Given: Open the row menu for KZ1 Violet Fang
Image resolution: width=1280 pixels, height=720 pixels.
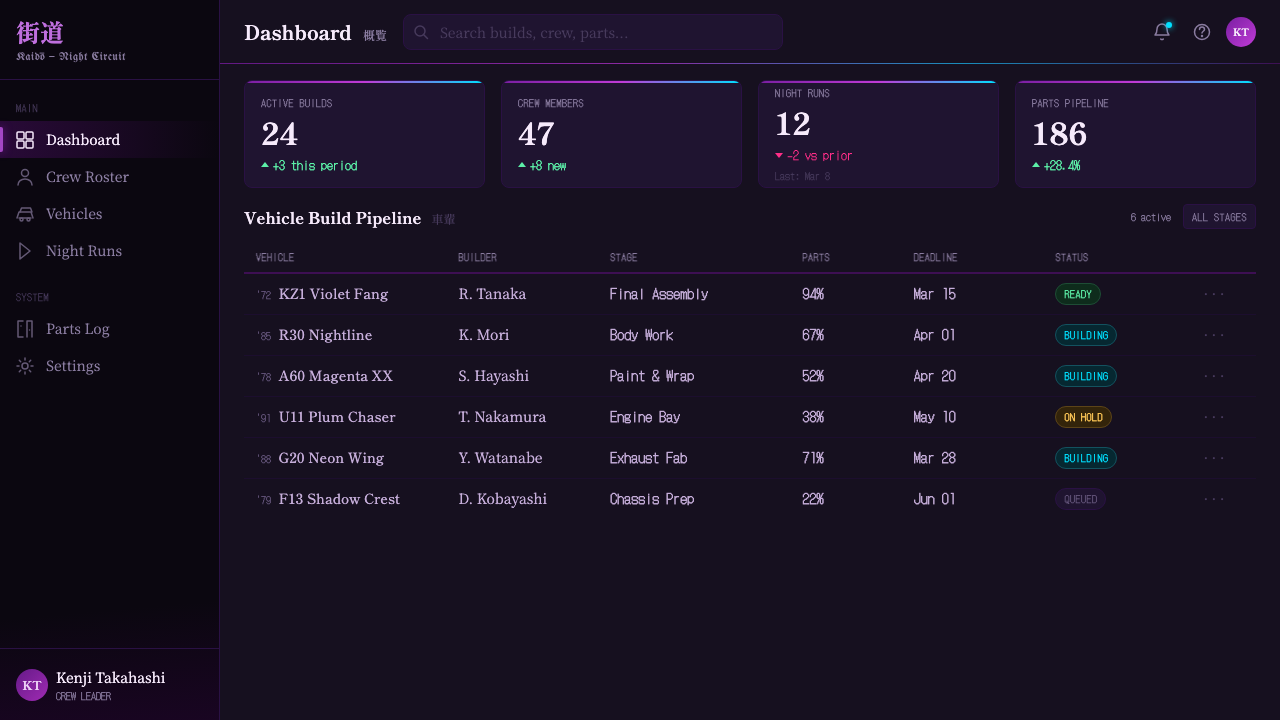Looking at the screenshot, I should click(1214, 294).
